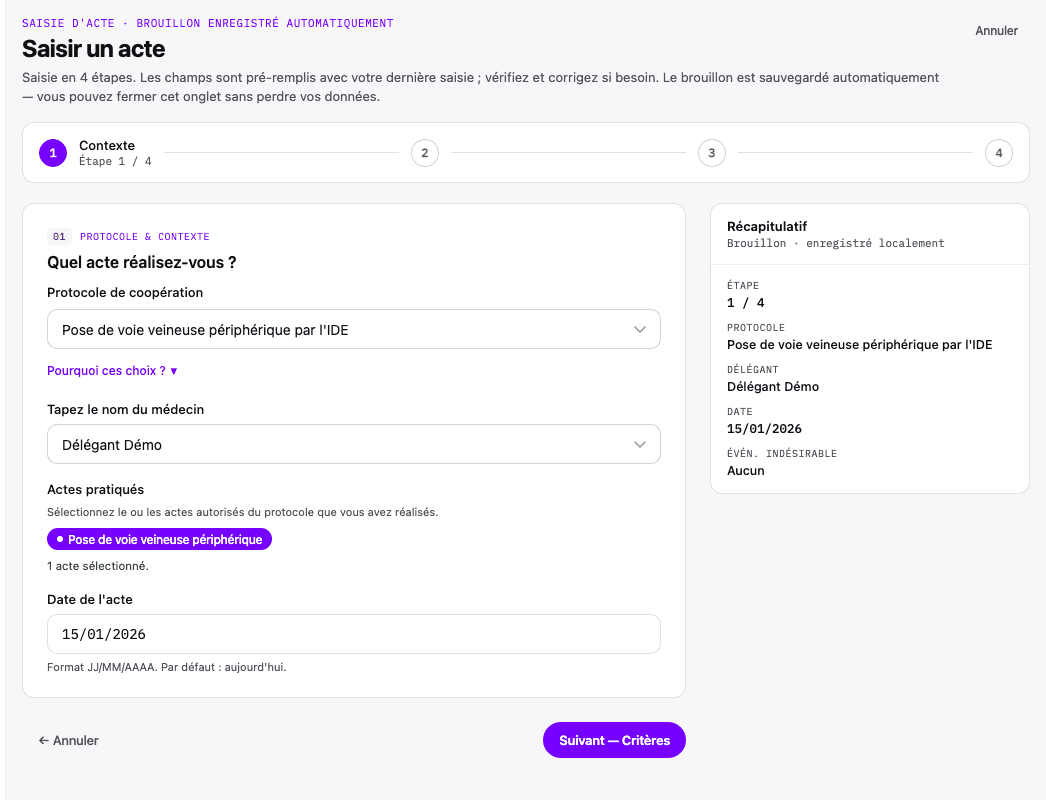Screen dimensions: 1046x800
Task: Click the 'Étape 1 / 4' step caption
Action: click(x=115, y=161)
